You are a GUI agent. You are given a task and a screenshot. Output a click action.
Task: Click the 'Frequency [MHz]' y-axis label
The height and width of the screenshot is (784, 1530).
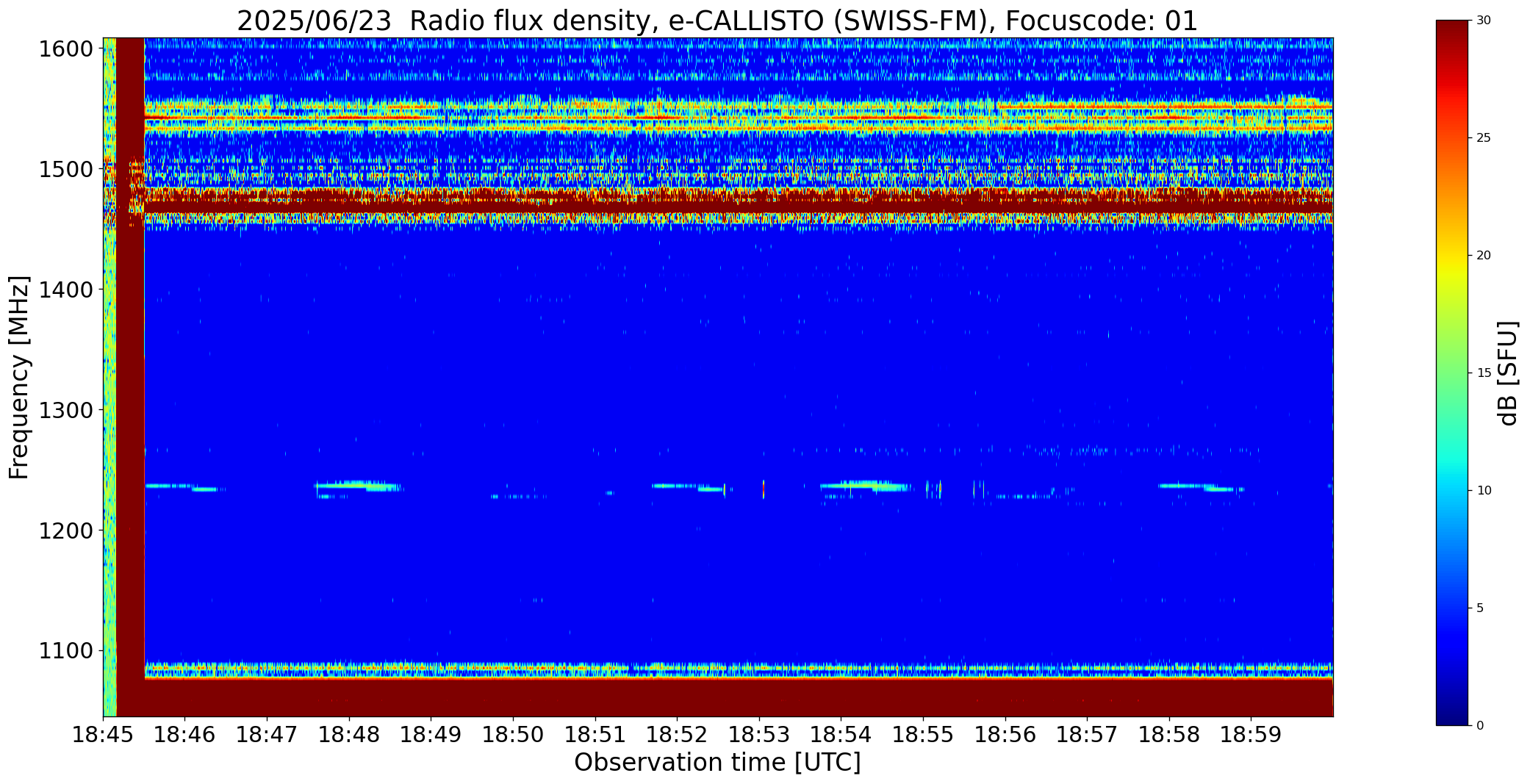pyautogui.click(x=19, y=377)
